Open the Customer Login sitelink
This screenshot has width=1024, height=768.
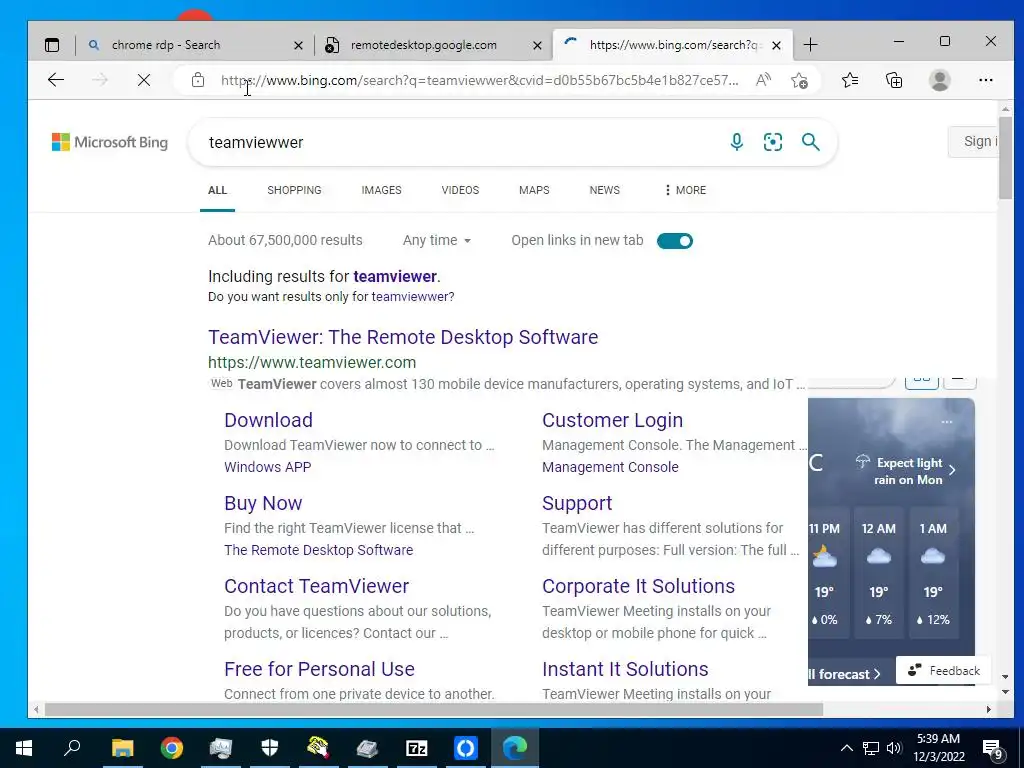point(612,420)
